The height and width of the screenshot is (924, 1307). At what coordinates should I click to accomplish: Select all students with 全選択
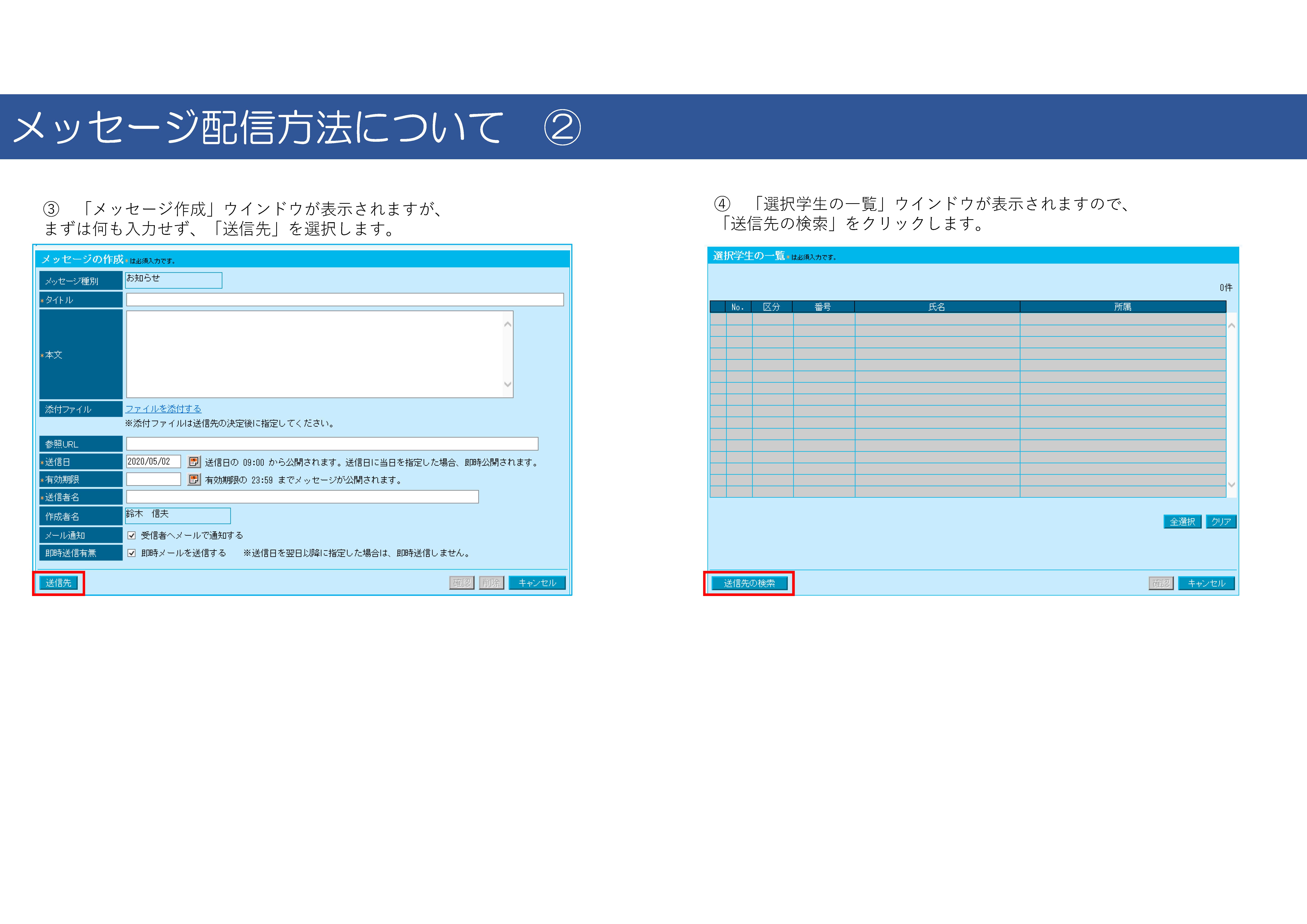[1182, 522]
